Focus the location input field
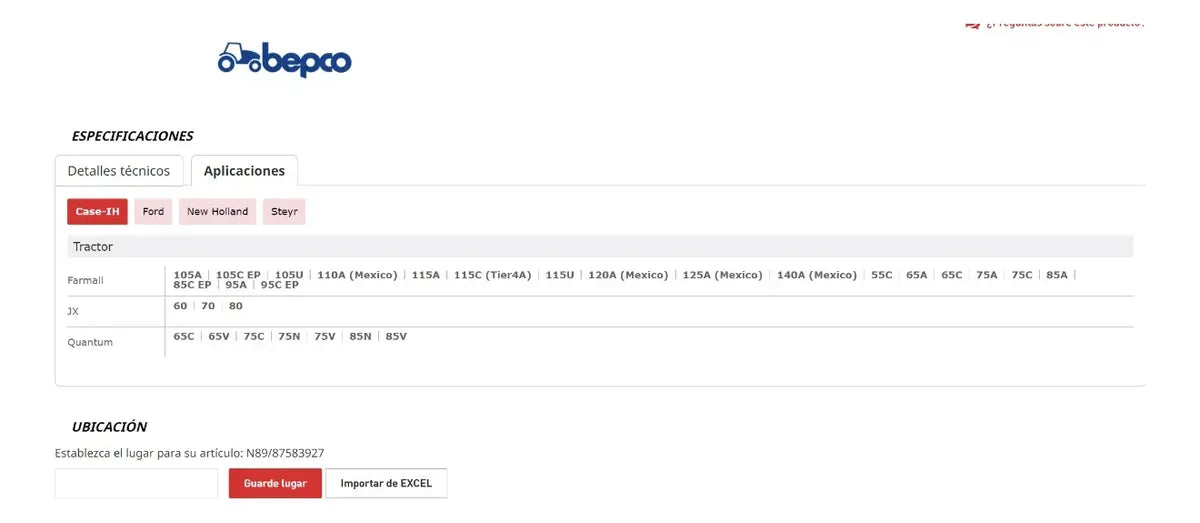This screenshot has height=523, width=1200. click(x=136, y=483)
